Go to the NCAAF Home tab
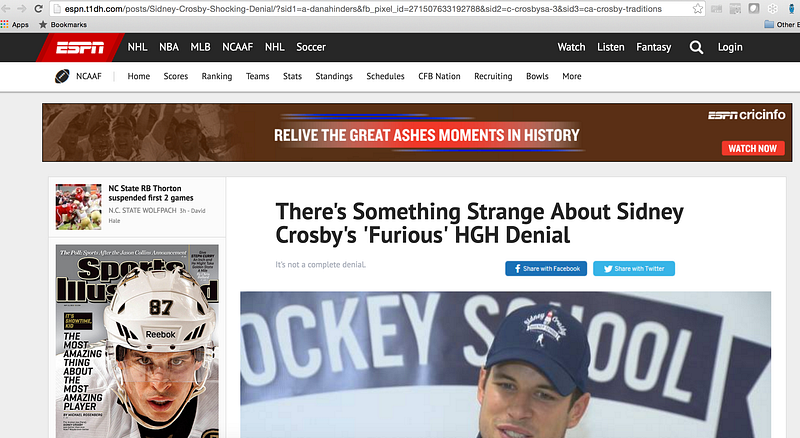 click(139, 76)
